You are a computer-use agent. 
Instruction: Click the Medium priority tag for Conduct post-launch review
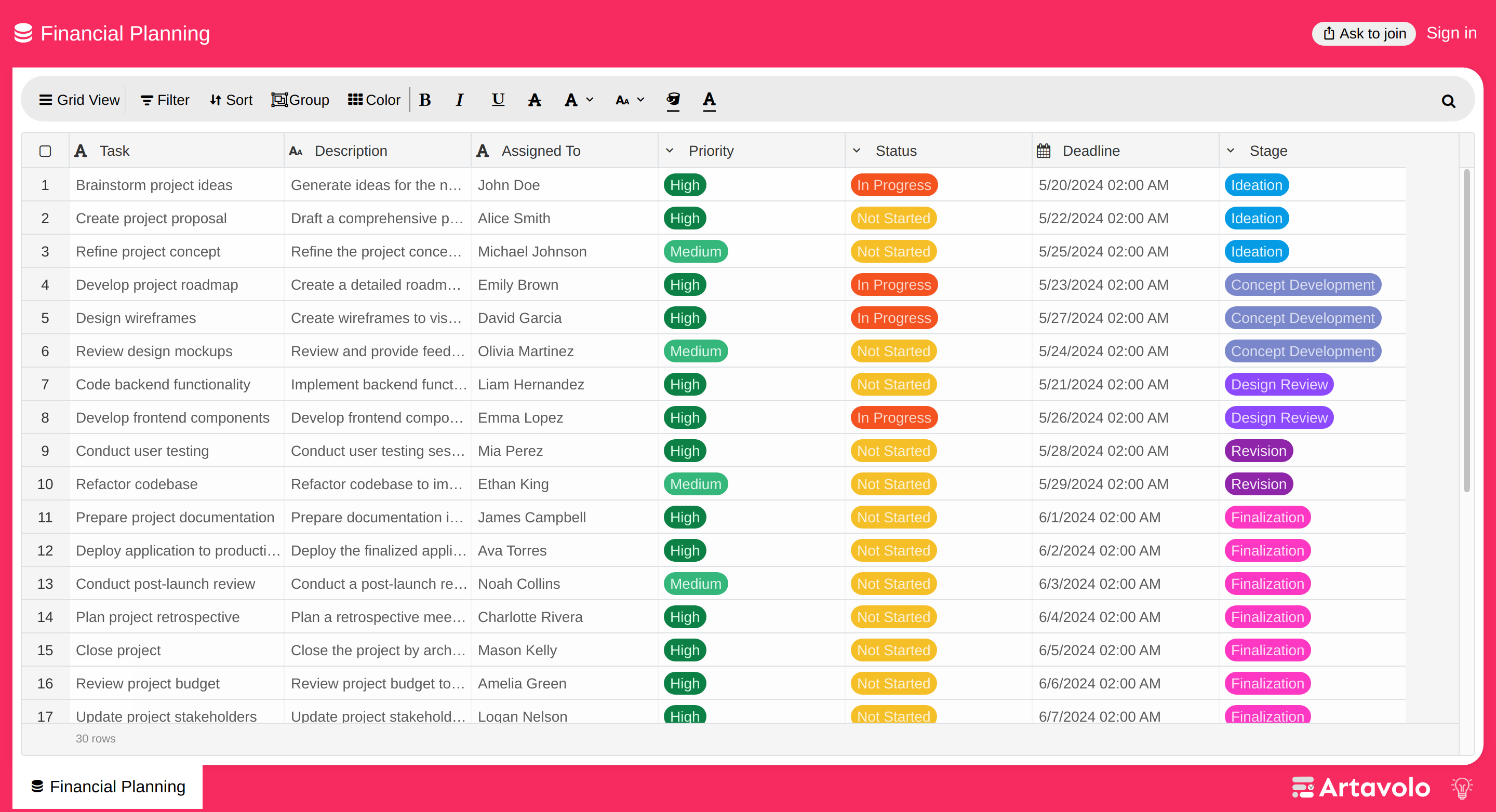[696, 584]
